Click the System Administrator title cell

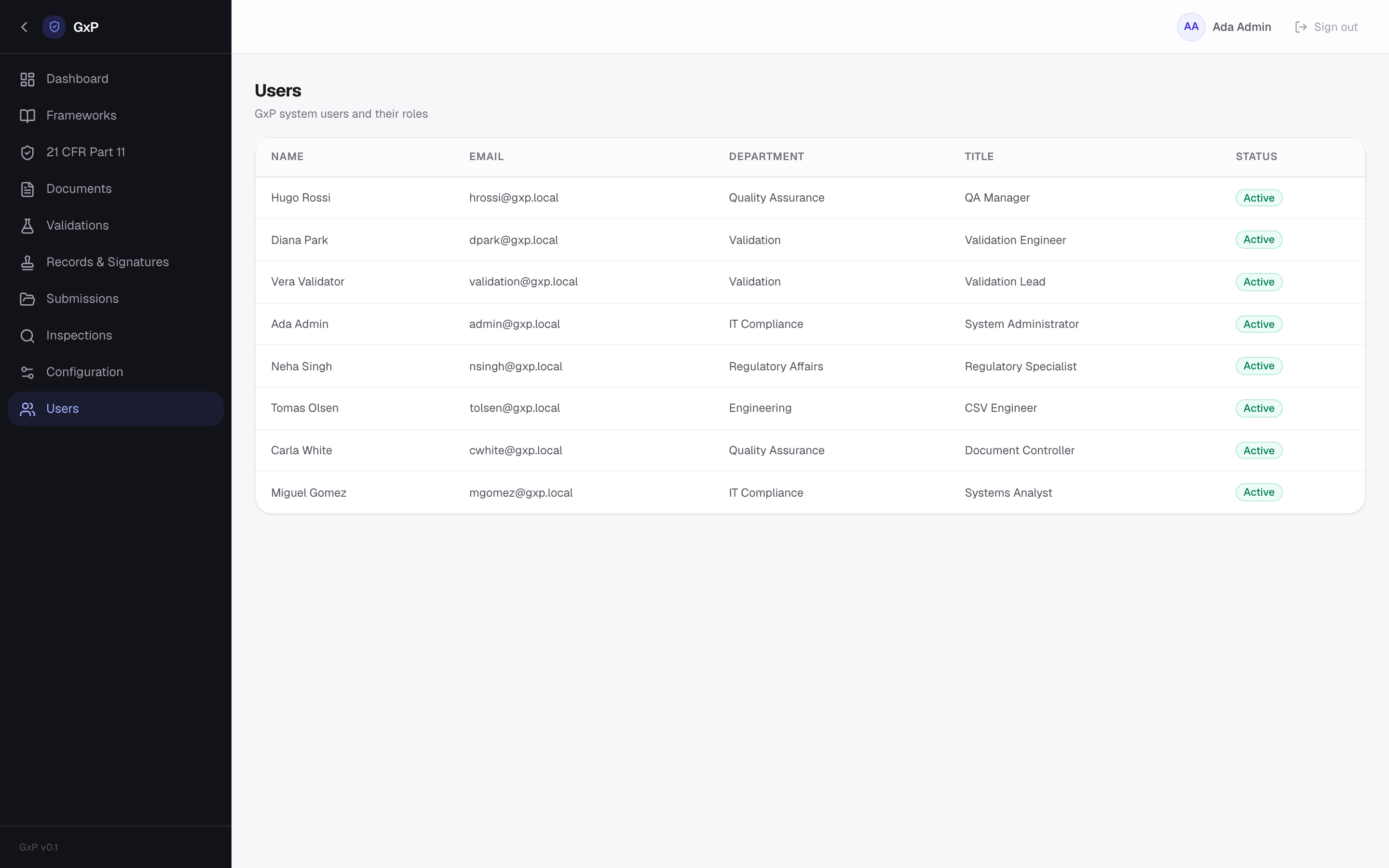[1021, 325]
